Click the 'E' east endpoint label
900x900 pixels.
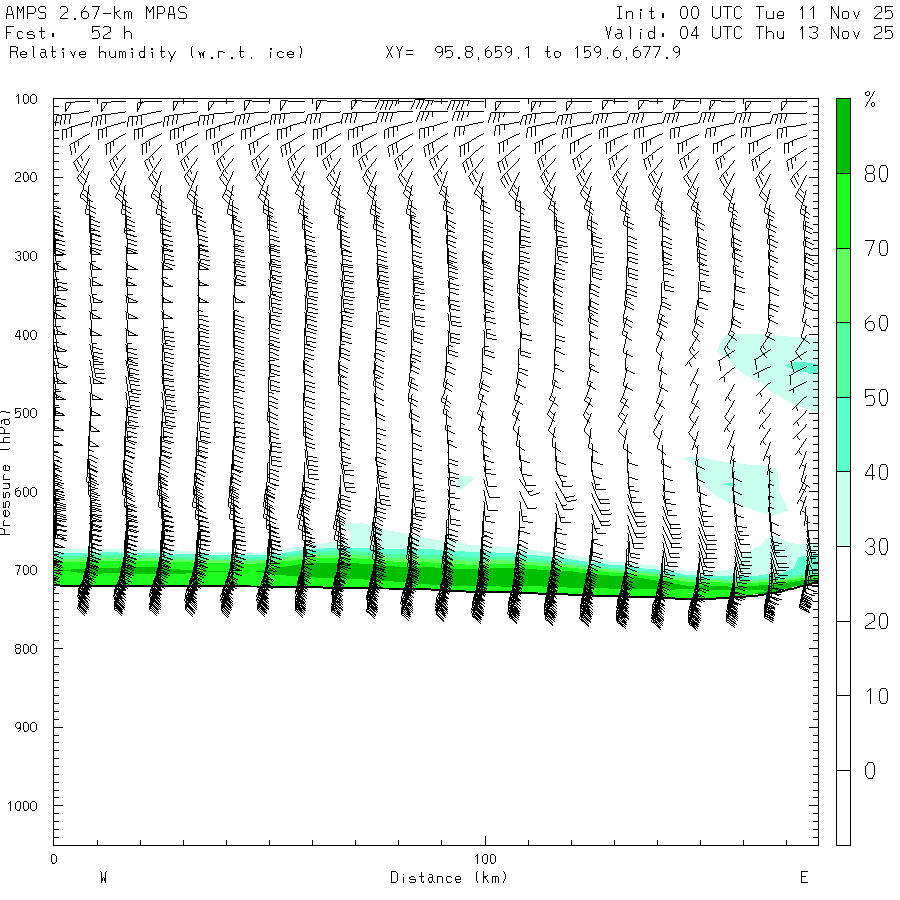804,878
